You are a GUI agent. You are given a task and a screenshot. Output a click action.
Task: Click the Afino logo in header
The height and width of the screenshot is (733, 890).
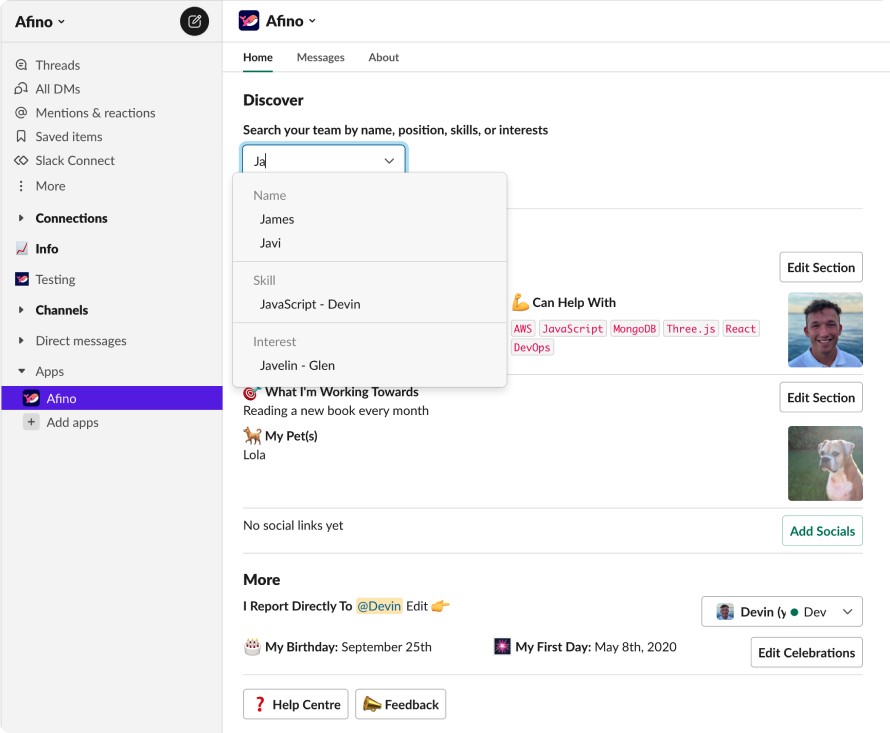(x=249, y=21)
